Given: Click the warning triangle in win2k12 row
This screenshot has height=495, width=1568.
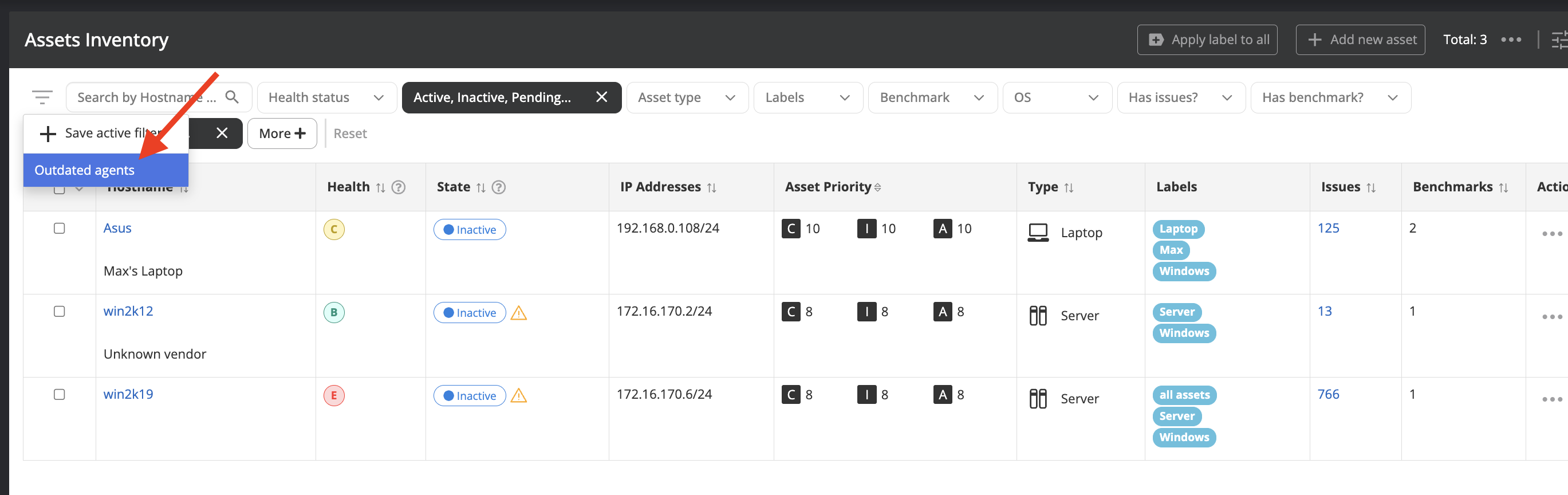Looking at the screenshot, I should [x=519, y=313].
